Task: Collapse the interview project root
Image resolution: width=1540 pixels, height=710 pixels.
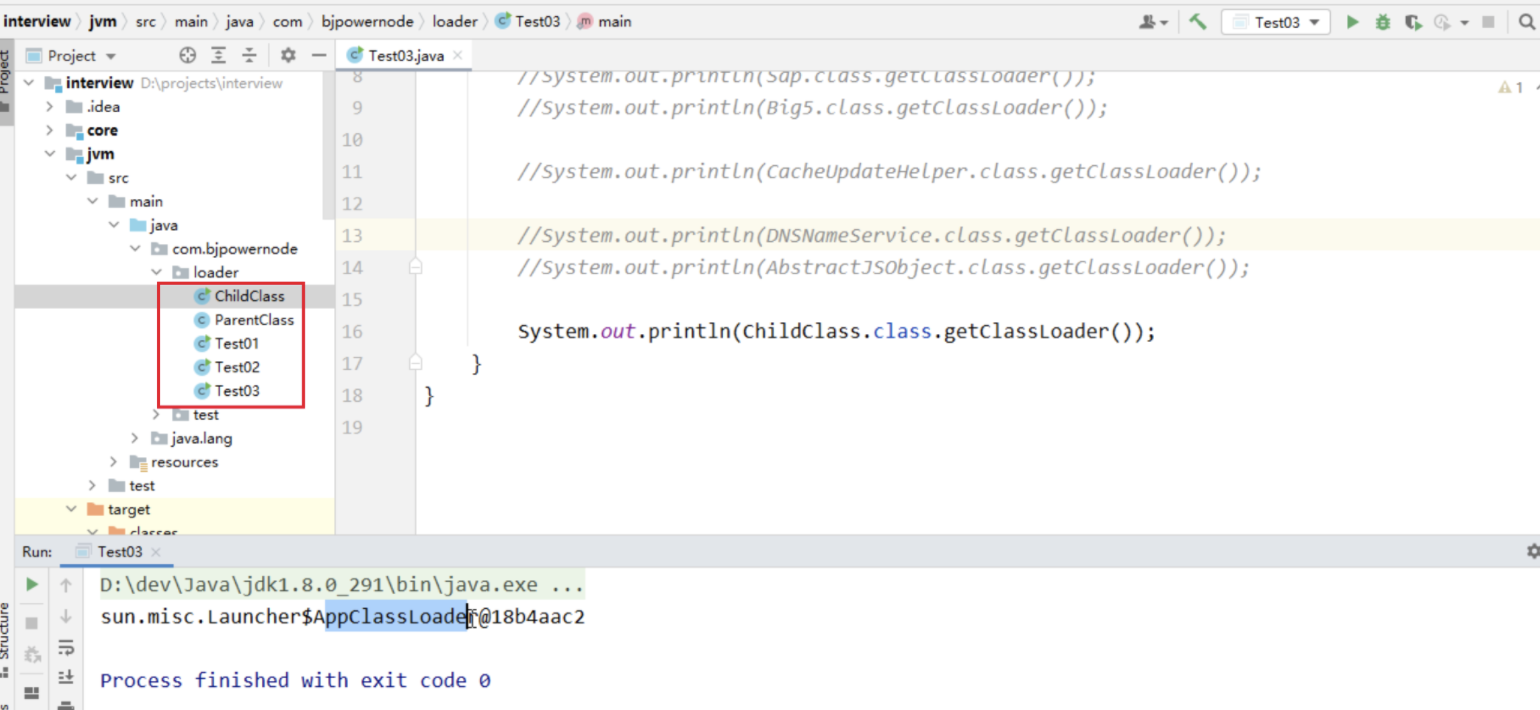Action: click(x=29, y=83)
